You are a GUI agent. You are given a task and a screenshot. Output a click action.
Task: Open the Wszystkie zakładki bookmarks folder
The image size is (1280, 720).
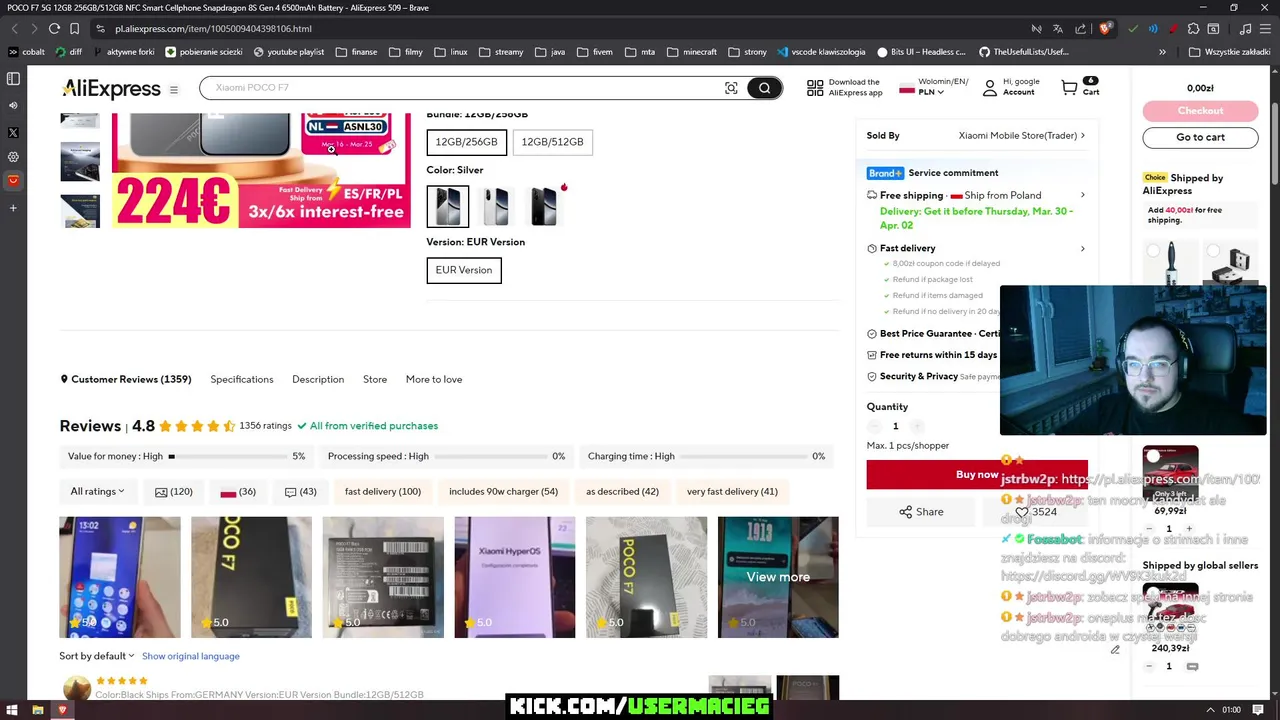[1229, 52]
